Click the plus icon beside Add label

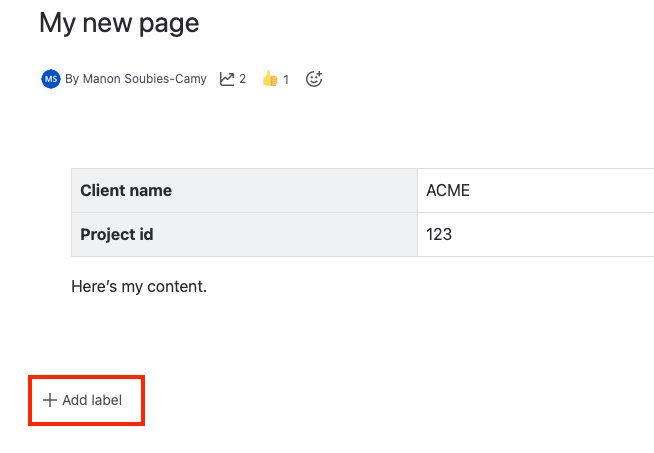click(x=50, y=400)
